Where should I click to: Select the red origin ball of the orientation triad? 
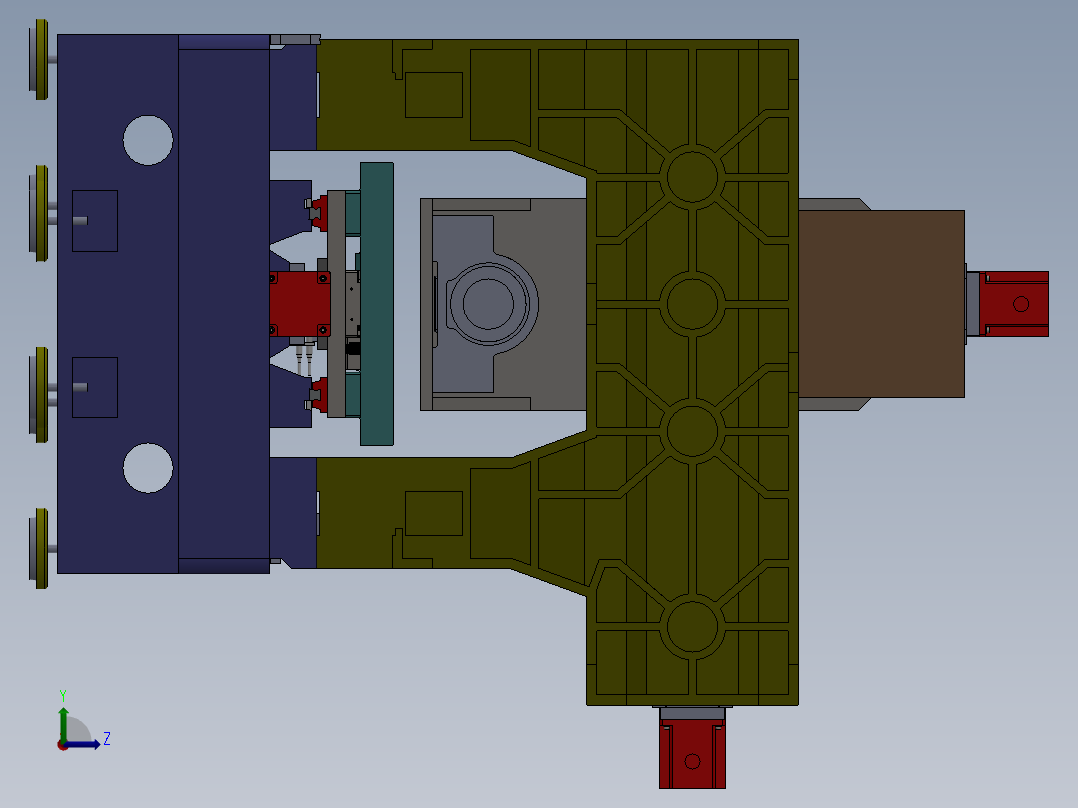[63, 745]
